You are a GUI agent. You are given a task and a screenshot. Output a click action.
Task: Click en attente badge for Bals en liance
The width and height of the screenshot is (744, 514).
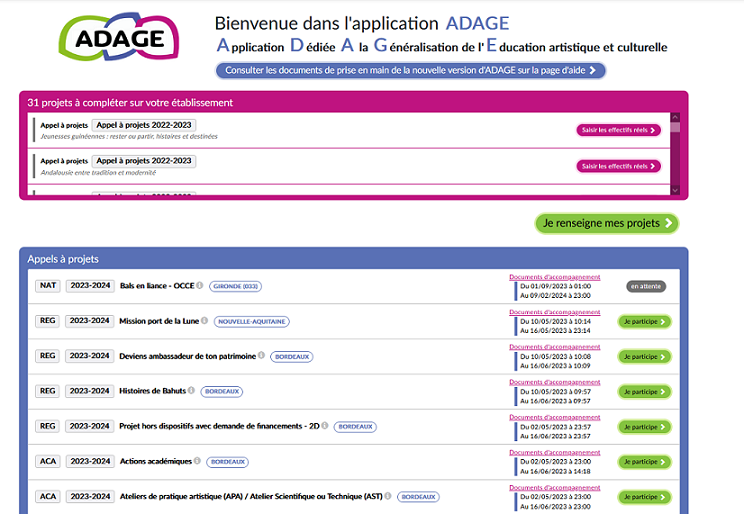[646, 286]
